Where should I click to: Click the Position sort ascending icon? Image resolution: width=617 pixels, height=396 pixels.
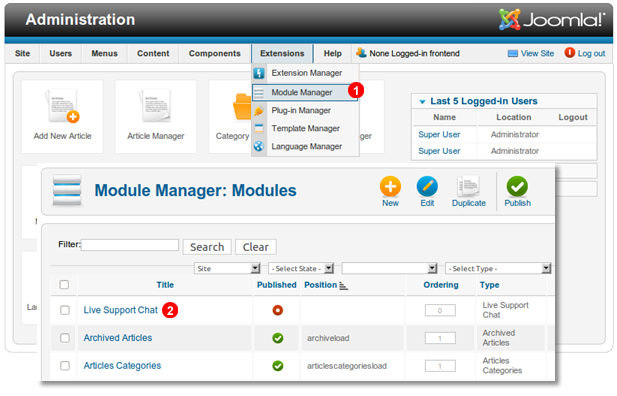tap(344, 286)
